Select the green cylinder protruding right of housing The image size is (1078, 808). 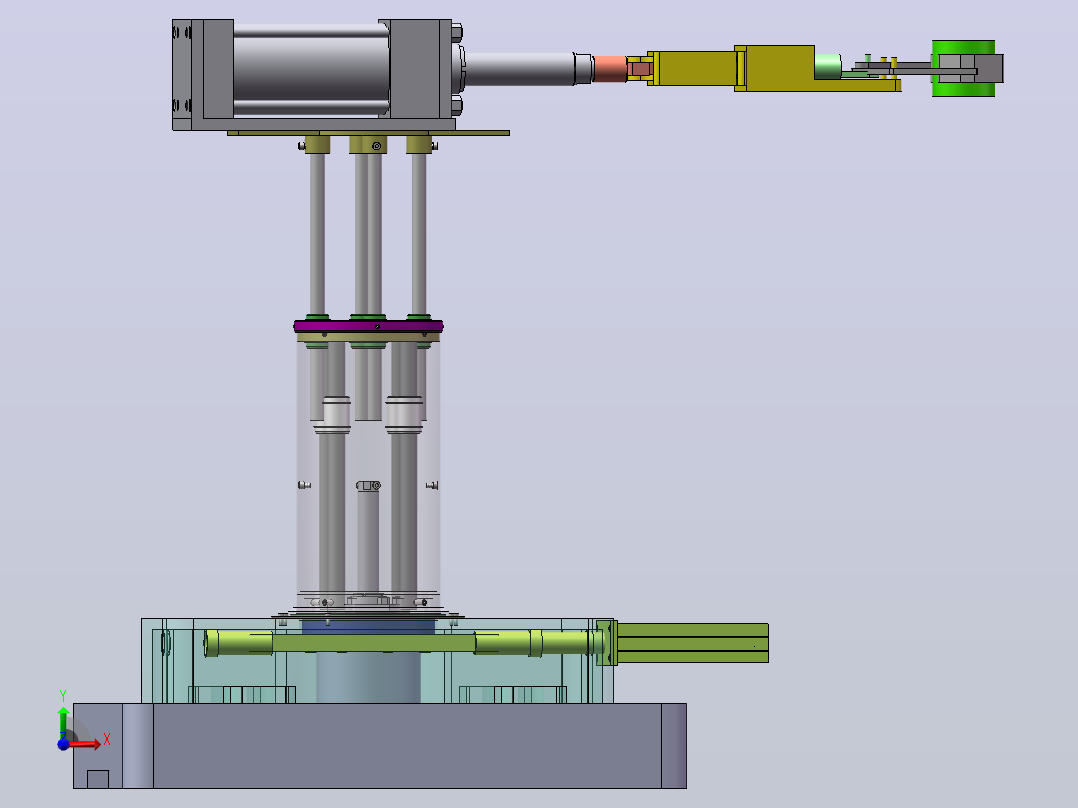[692, 643]
